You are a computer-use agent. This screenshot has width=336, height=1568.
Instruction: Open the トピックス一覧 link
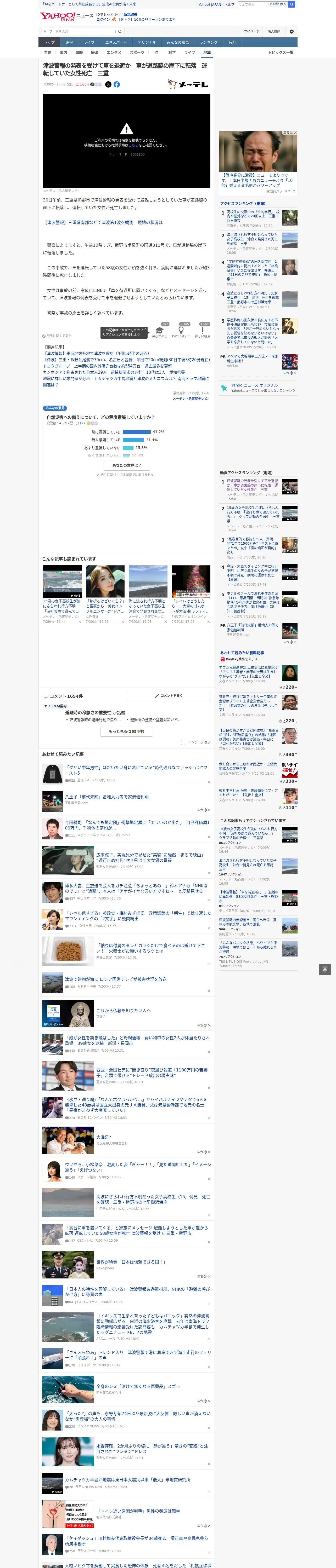click(281, 52)
